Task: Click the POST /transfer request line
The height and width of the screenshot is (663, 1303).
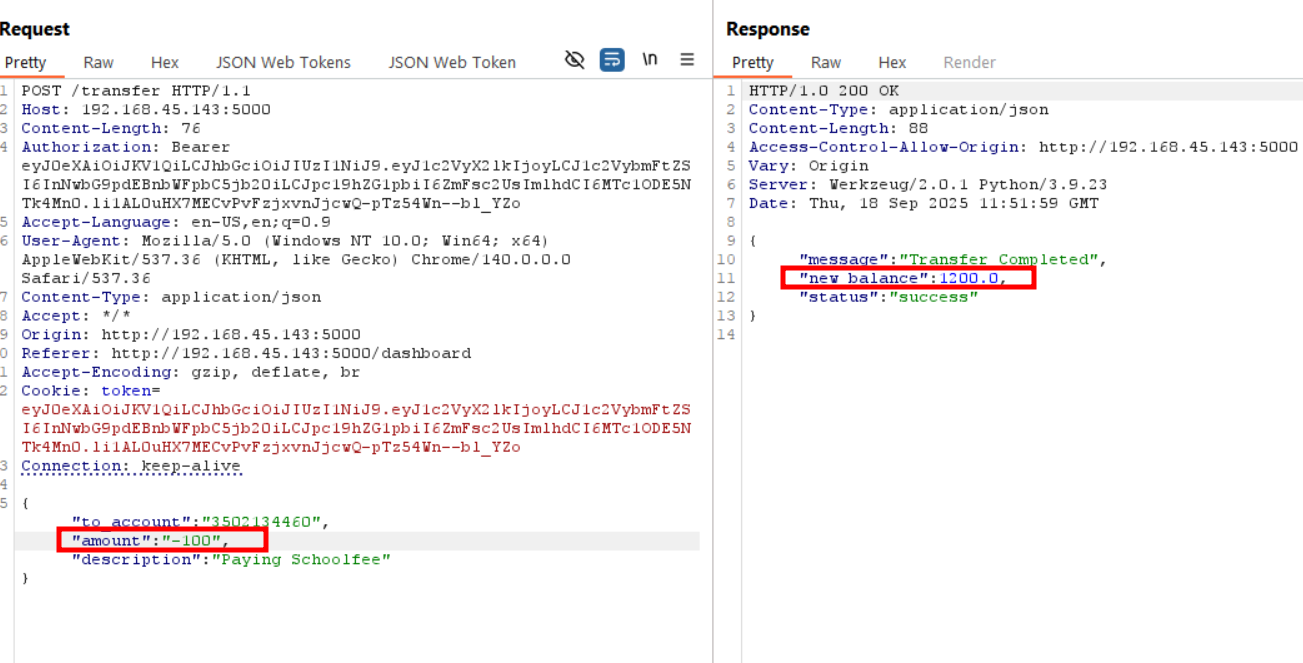Action: click(x=136, y=91)
